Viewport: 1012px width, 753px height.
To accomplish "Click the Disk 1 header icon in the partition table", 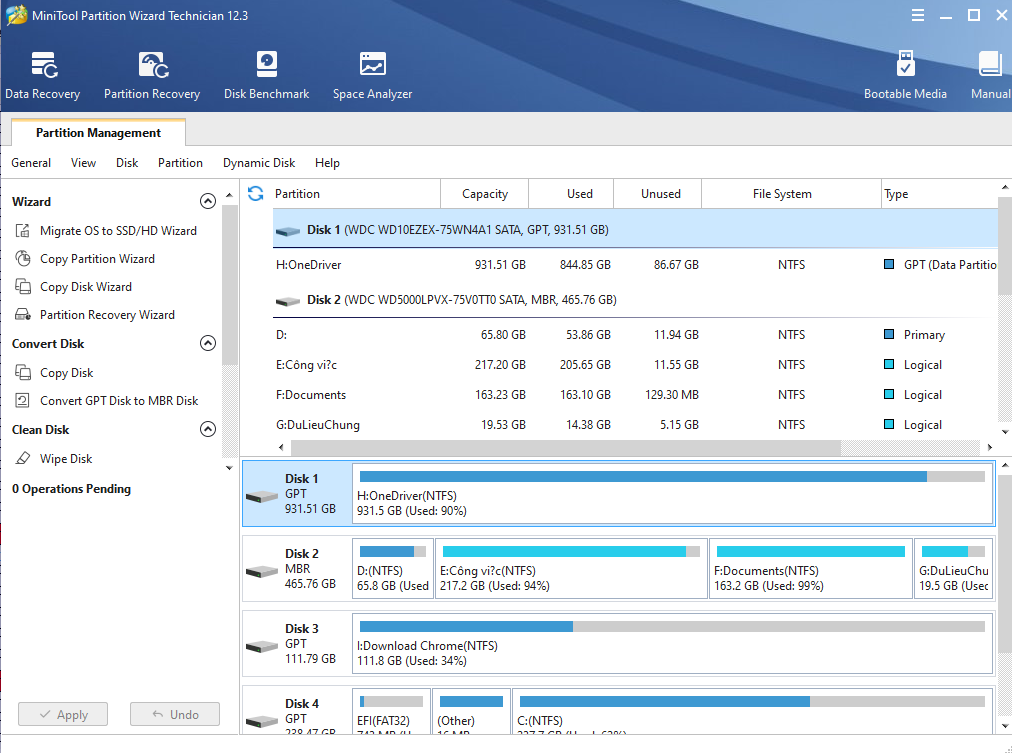I will click(288, 230).
